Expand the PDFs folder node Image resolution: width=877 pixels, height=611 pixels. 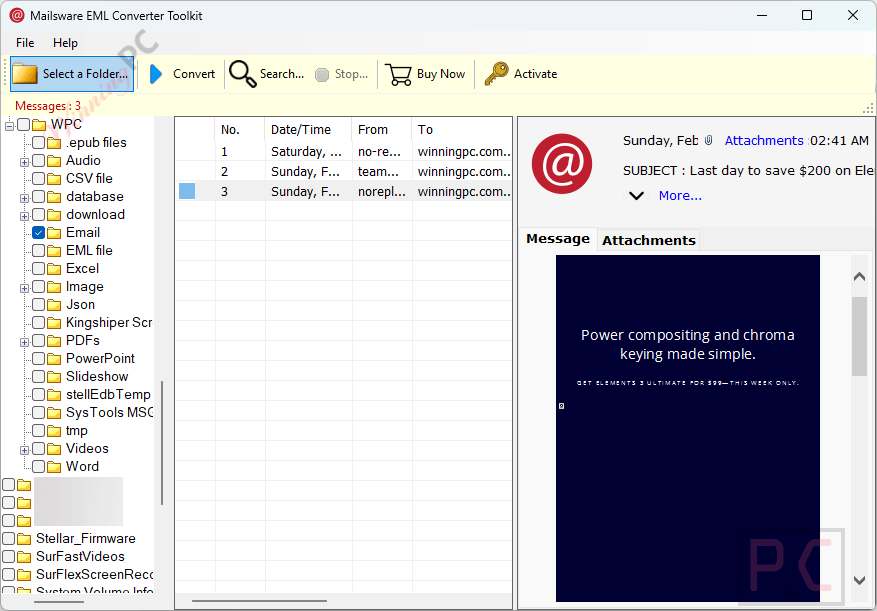coord(25,342)
